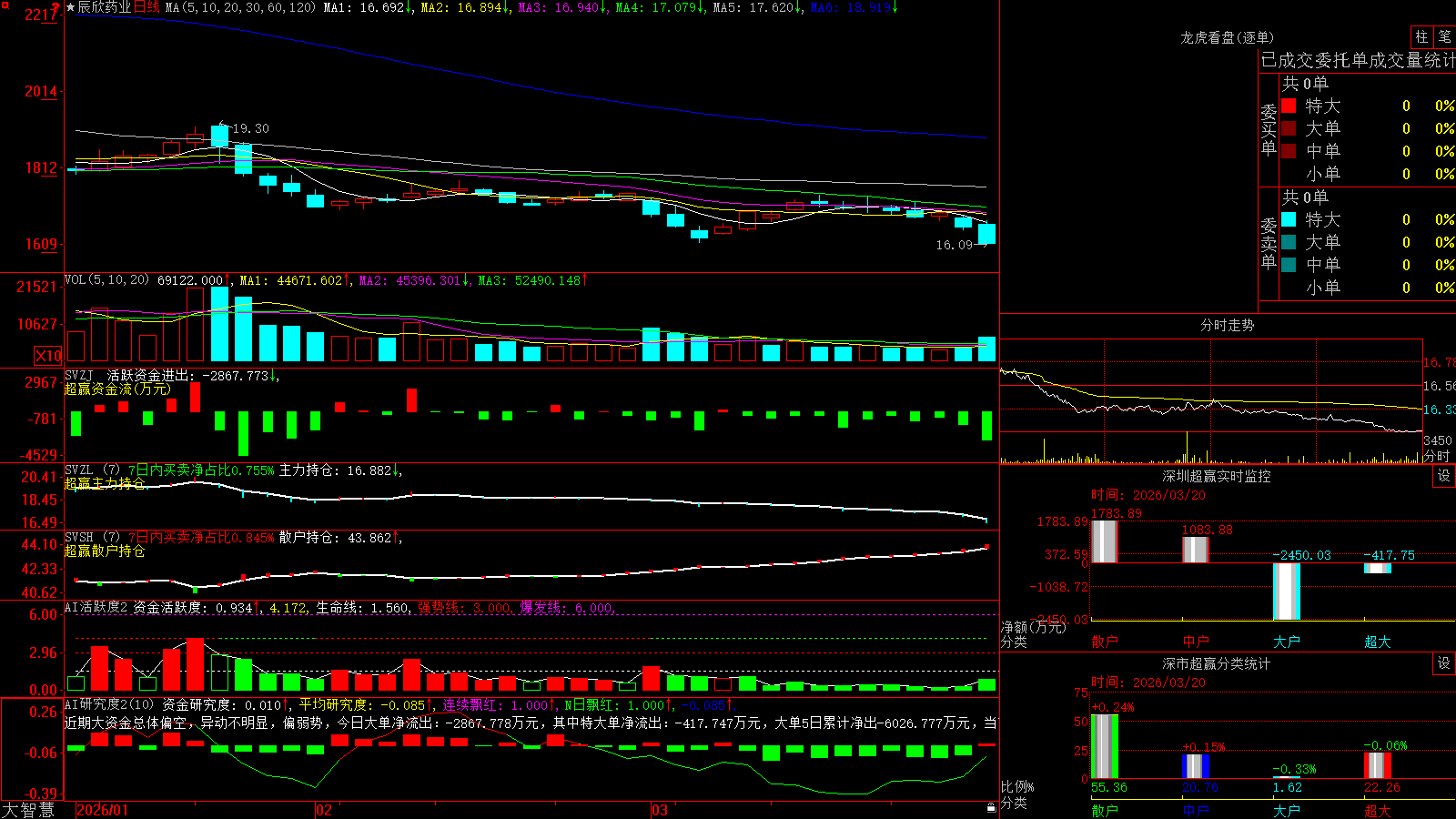1456x819 pixels.
Task: Click the 净额(万元) axis label
Action: click(x=1033, y=627)
